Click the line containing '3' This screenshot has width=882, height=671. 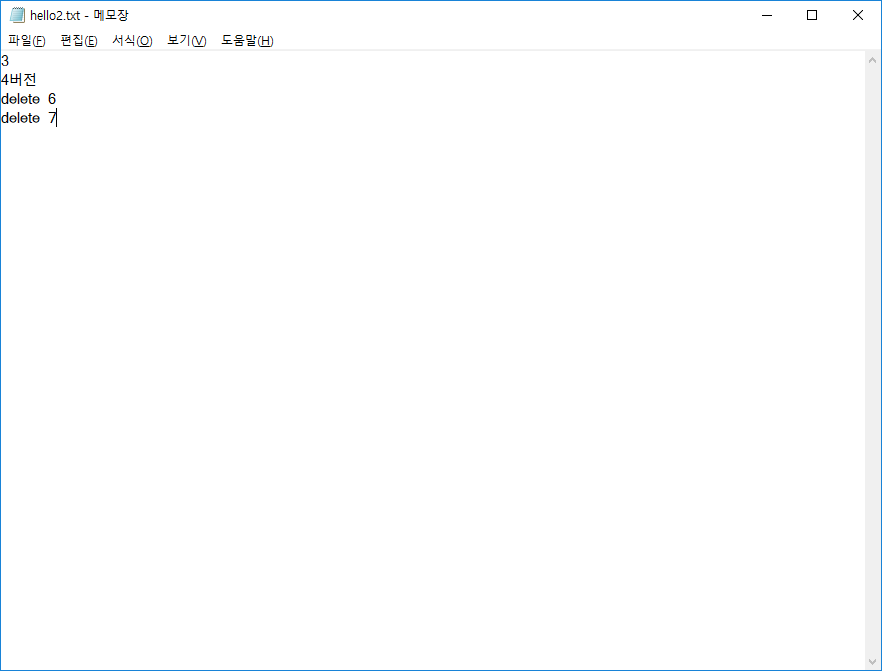coord(5,61)
